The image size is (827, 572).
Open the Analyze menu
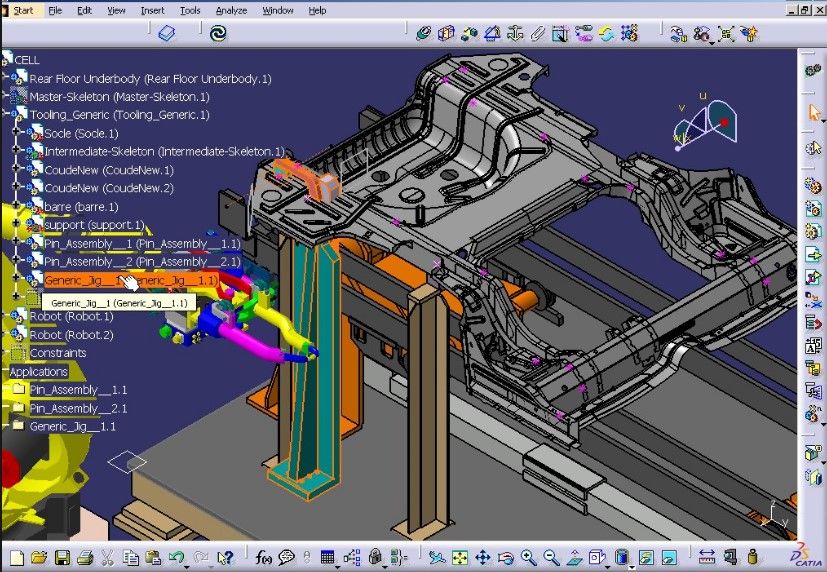(231, 10)
